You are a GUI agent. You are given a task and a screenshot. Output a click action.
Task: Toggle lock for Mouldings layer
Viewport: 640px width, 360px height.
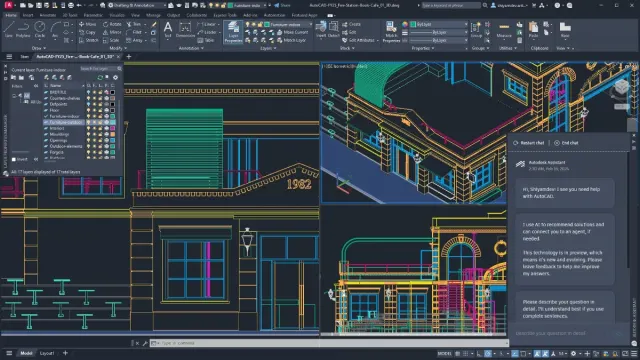pyautogui.click(x=100, y=134)
